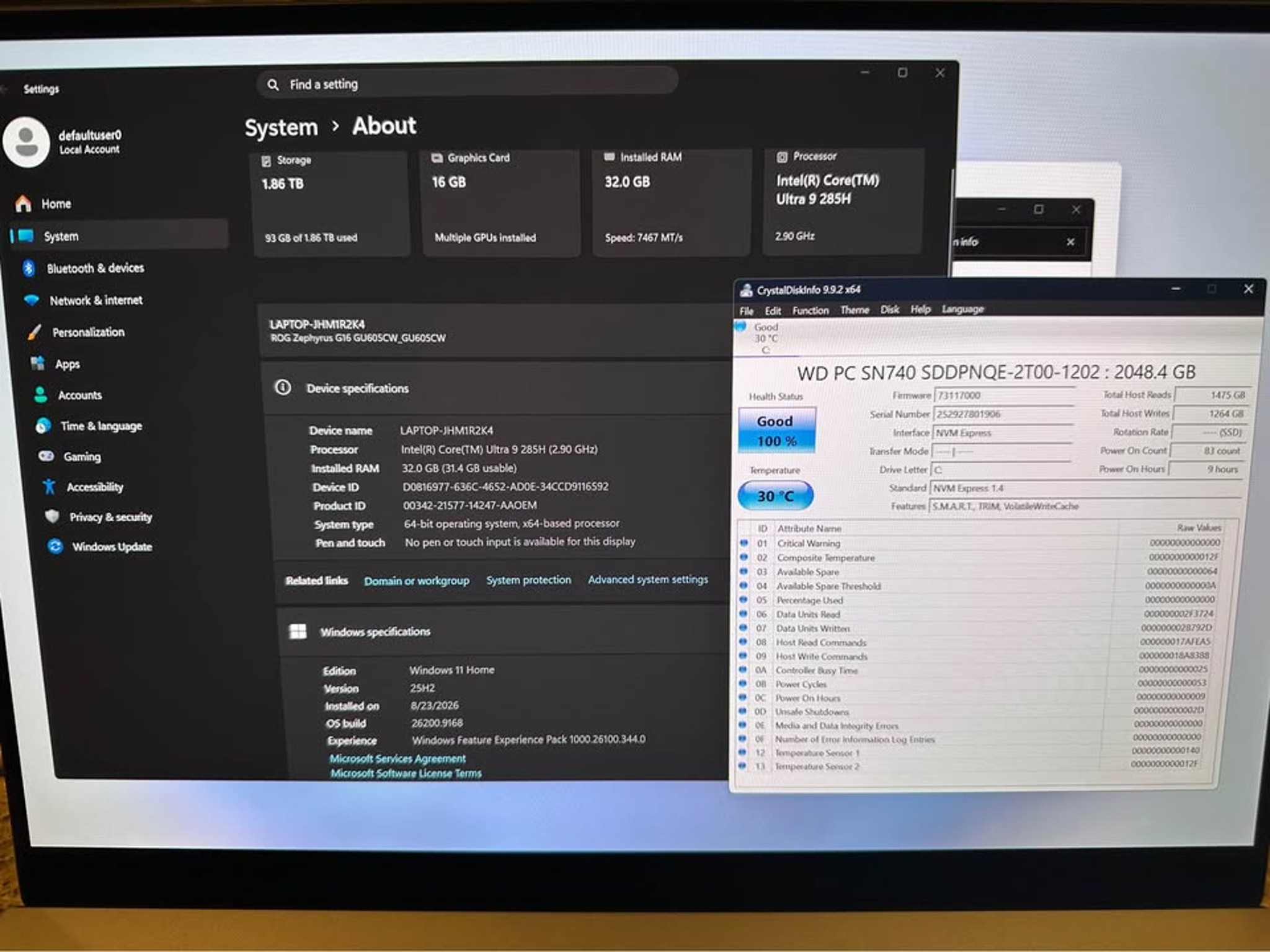Click the Total Host Reads value field
The image size is (1270, 952).
click(x=1212, y=394)
